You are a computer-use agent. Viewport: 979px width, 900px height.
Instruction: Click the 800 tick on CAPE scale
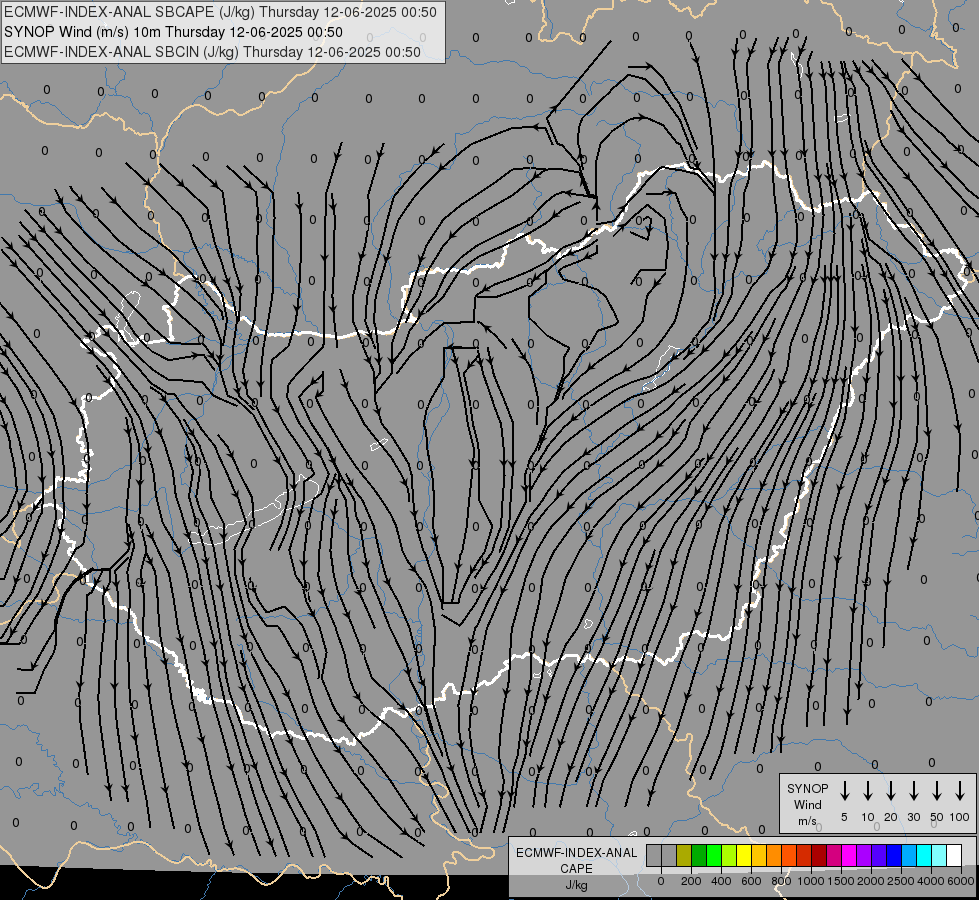tap(781, 881)
